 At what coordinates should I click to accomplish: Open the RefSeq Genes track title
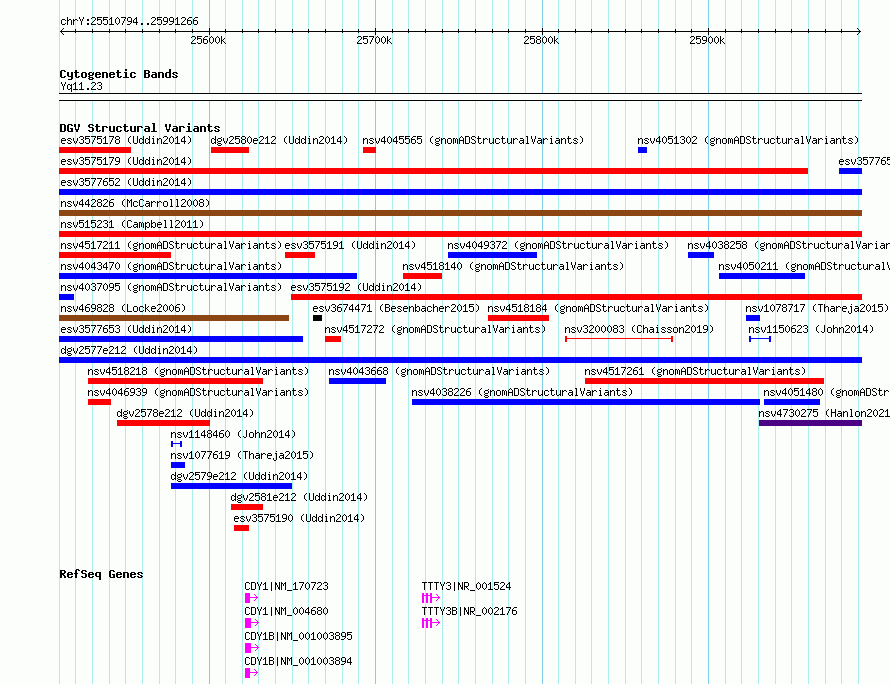coord(101,574)
